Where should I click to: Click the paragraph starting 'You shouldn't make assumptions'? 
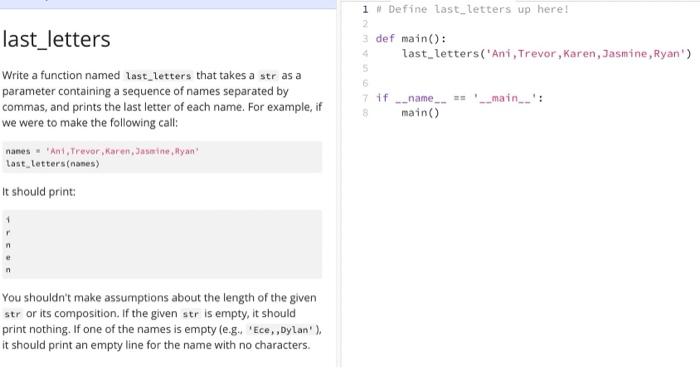(x=162, y=321)
